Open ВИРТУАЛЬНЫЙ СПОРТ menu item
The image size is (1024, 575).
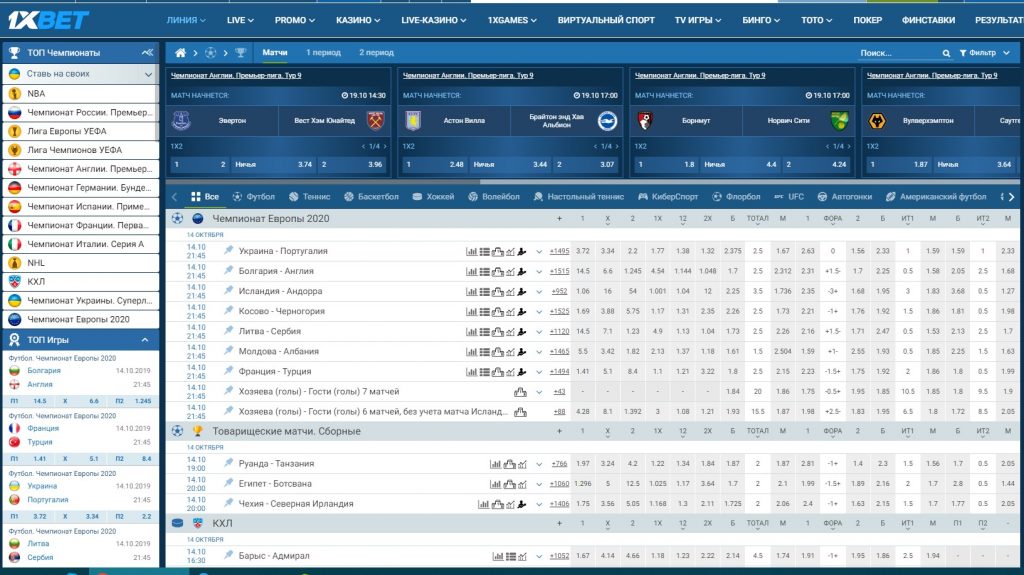point(606,20)
